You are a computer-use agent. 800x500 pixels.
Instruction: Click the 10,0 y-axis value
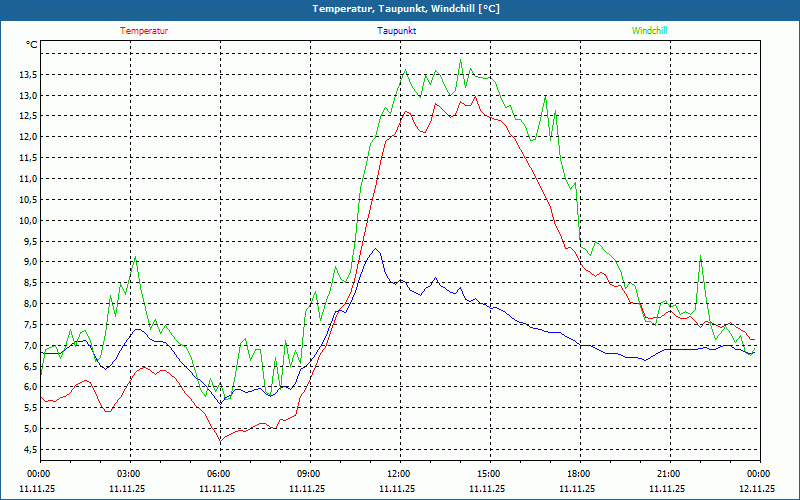tap(28, 220)
